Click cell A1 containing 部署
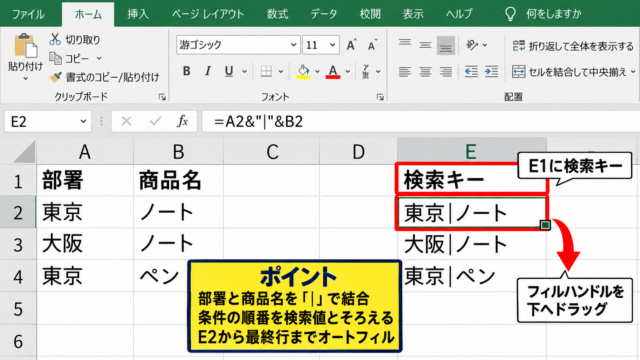Image resolution: width=640 pixels, height=360 pixels. pos(85,180)
